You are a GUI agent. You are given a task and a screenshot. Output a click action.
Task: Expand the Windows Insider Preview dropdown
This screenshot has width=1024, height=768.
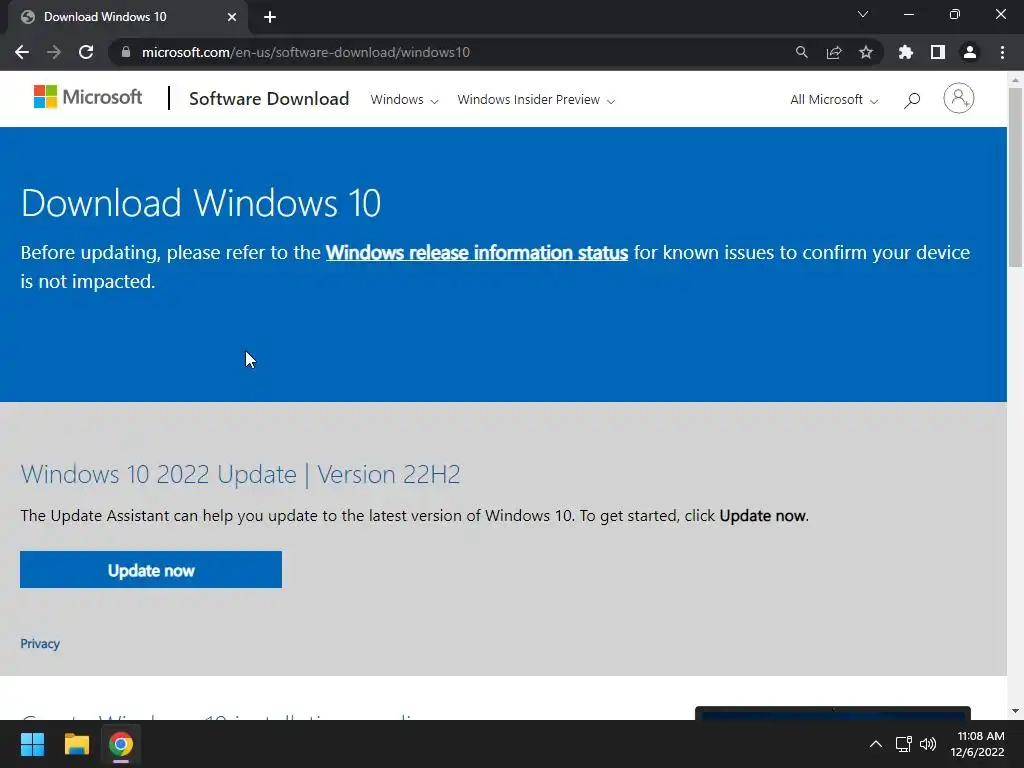pos(536,100)
